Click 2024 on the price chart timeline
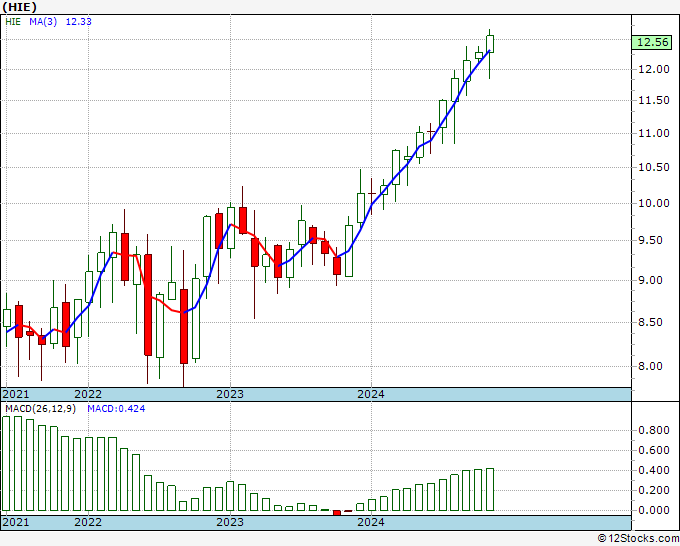 click(x=371, y=394)
